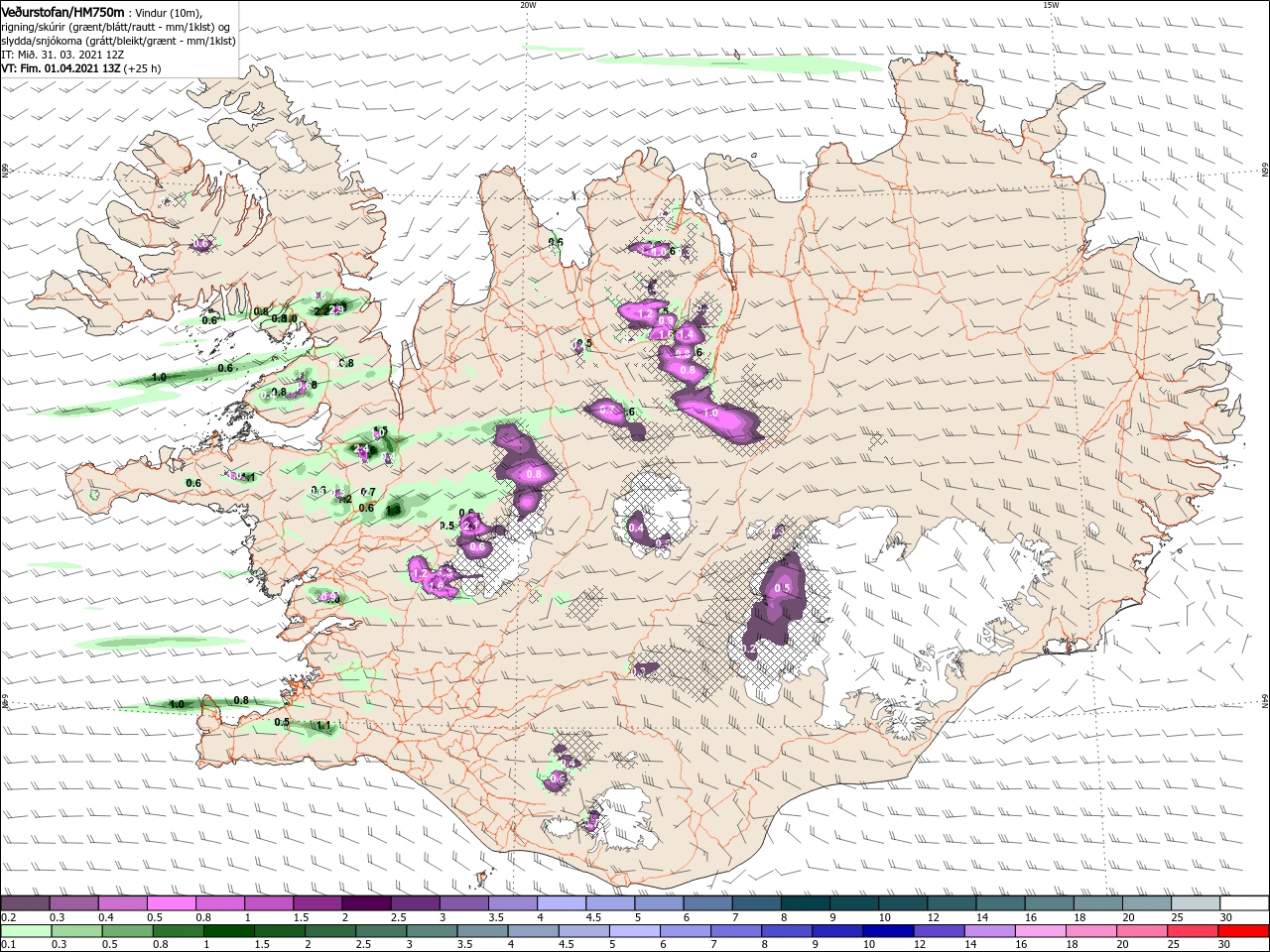Click the snow value '0.7' in the pink patch
Viewport: 1270px width, 952px height.
pos(609,410)
